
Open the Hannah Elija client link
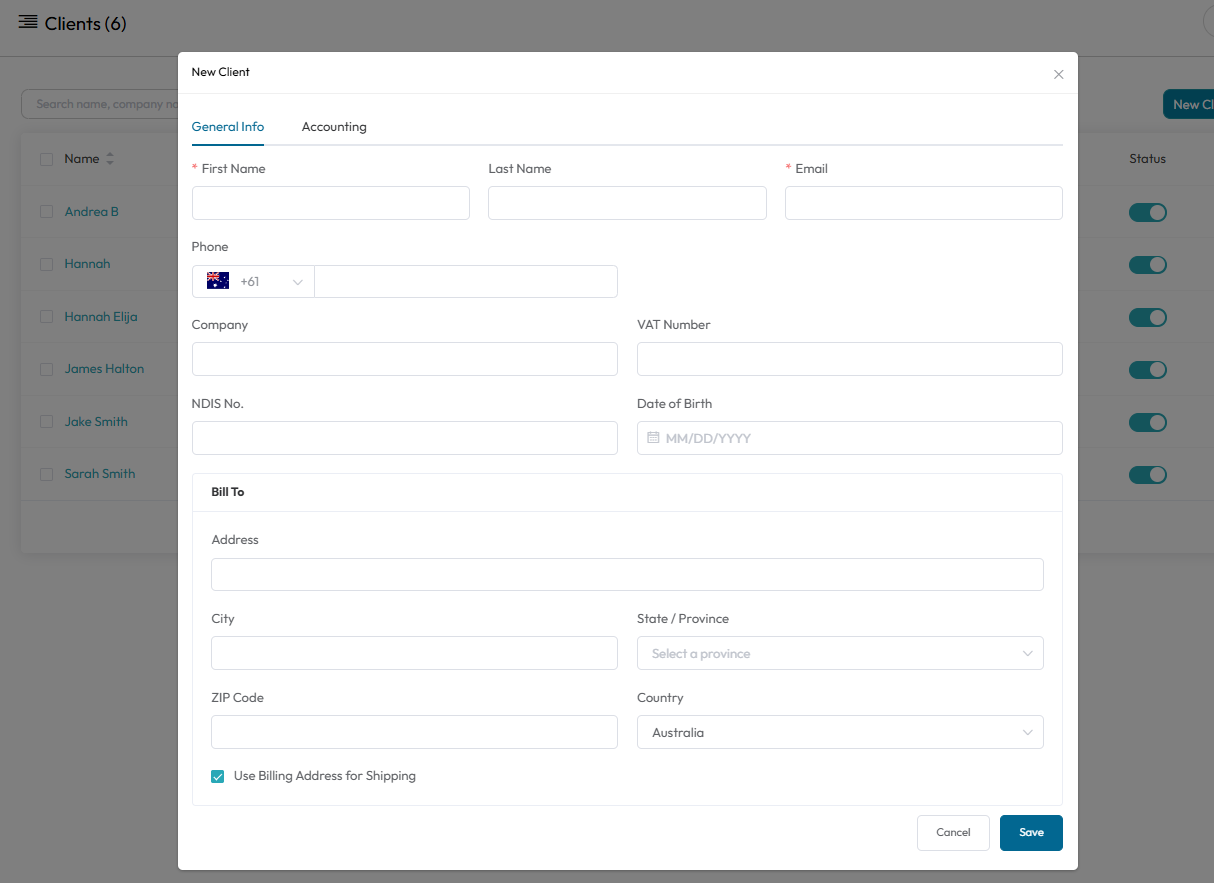[101, 316]
